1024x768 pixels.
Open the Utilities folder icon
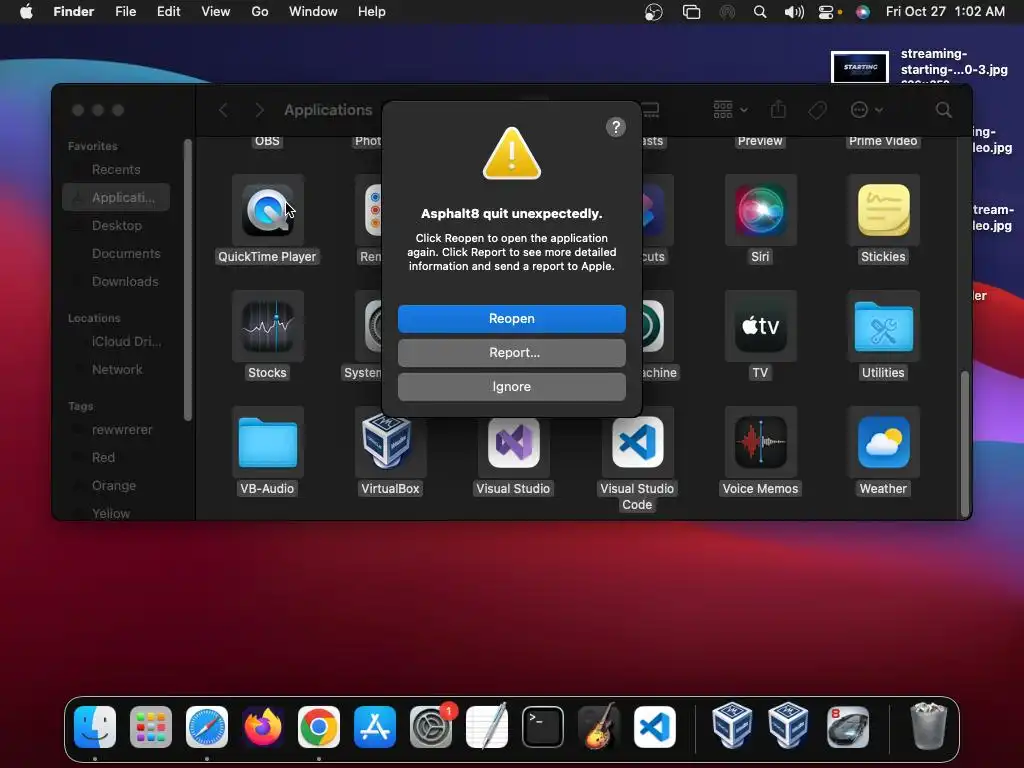click(x=883, y=326)
